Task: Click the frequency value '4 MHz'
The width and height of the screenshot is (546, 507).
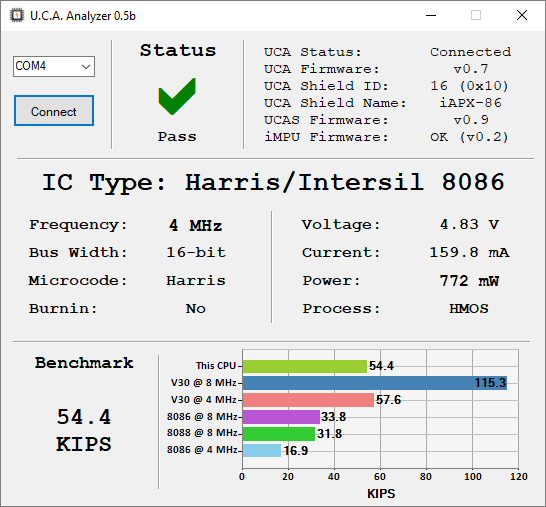Action: click(195, 225)
